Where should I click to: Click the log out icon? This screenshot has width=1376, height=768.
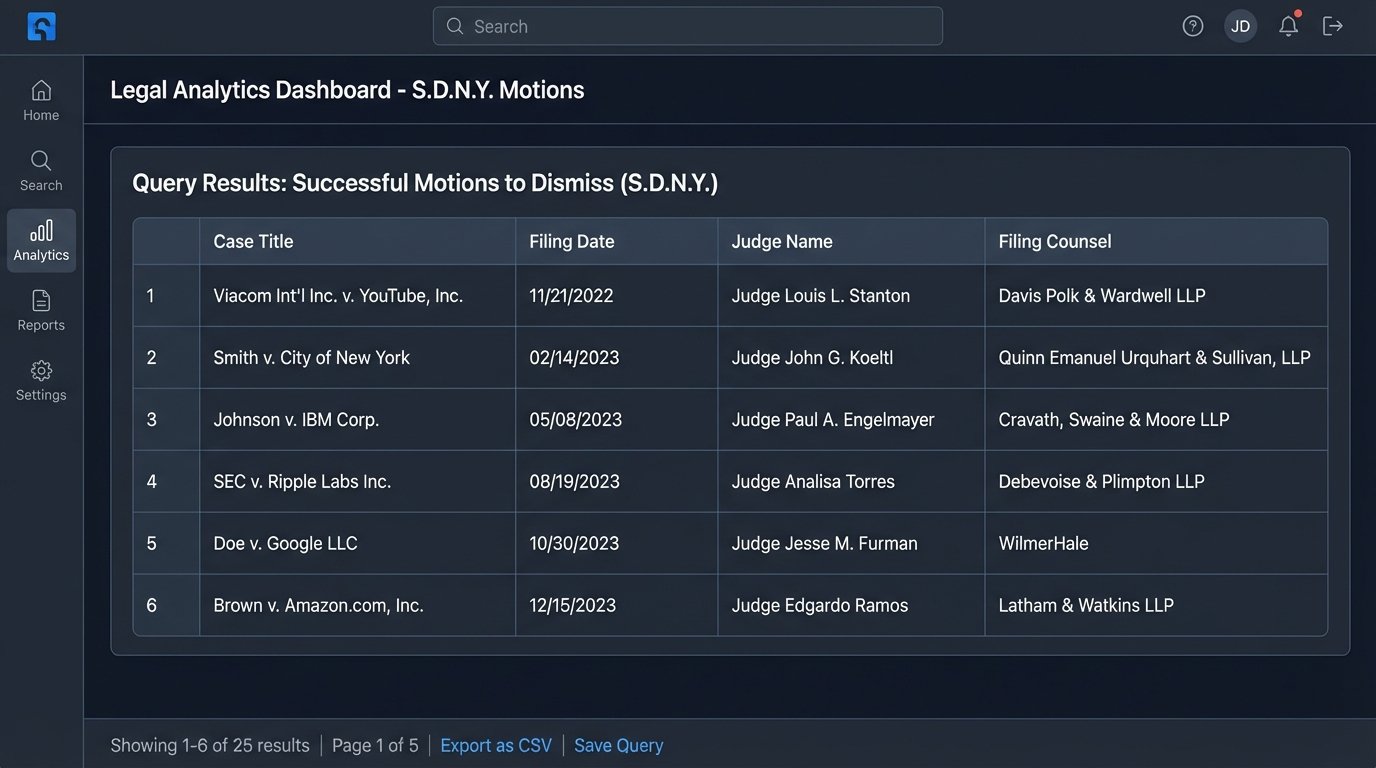[x=1332, y=26]
